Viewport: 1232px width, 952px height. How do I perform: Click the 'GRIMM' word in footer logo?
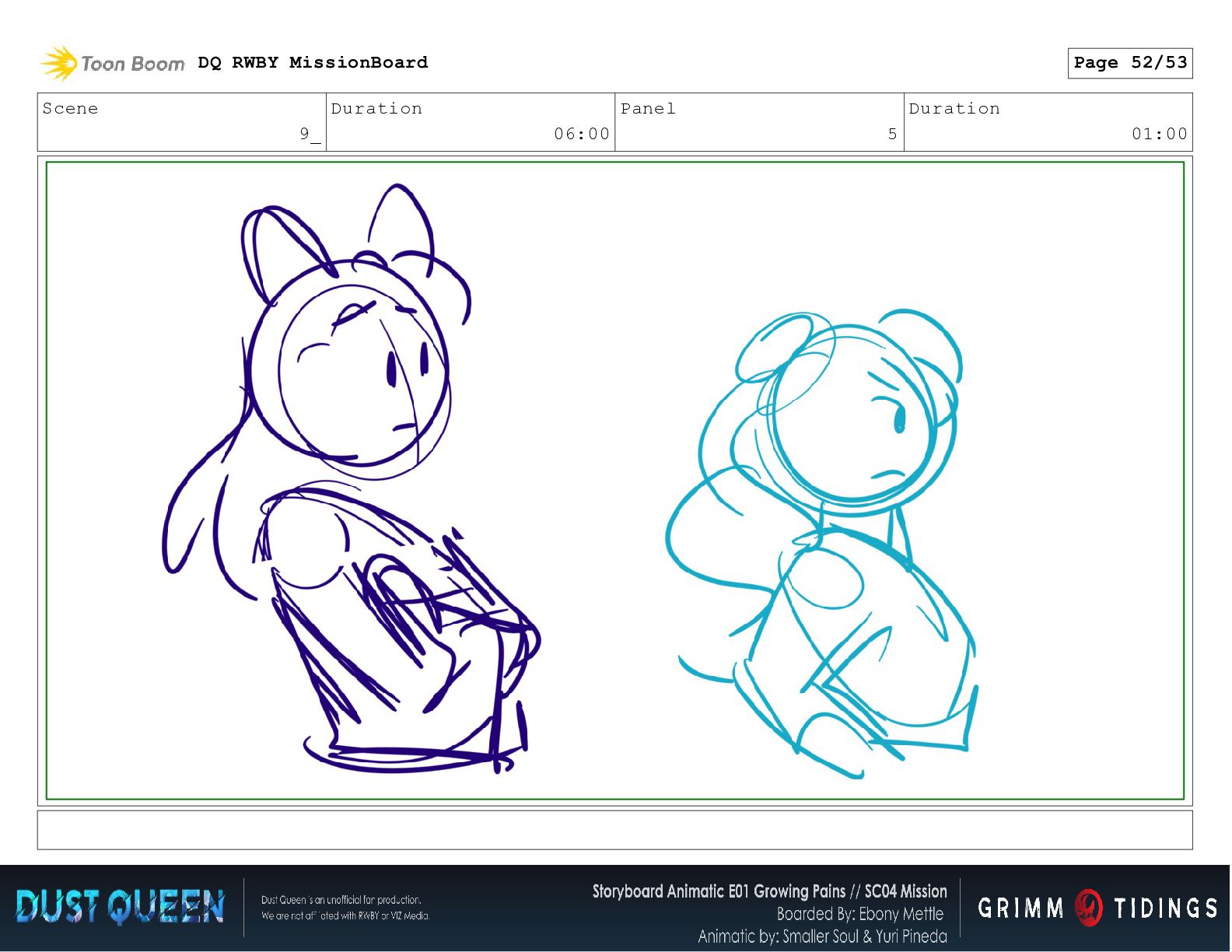(1020, 908)
